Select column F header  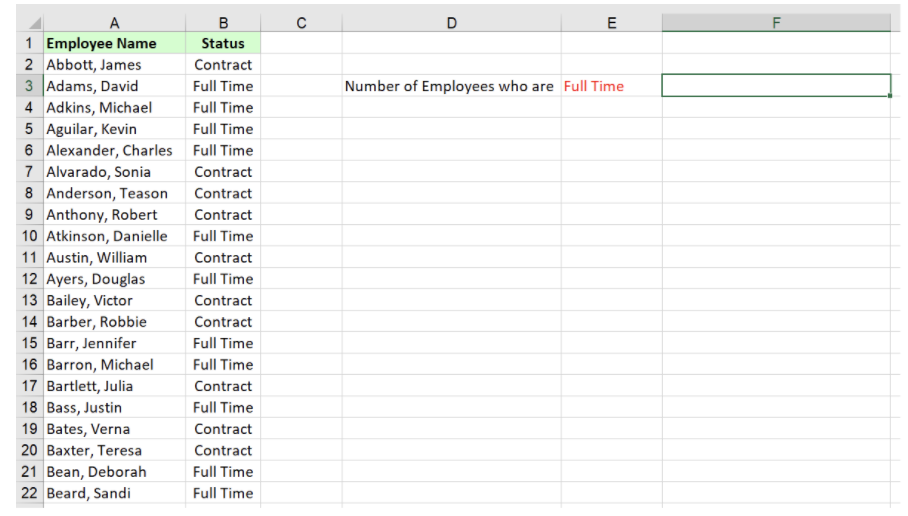(776, 23)
